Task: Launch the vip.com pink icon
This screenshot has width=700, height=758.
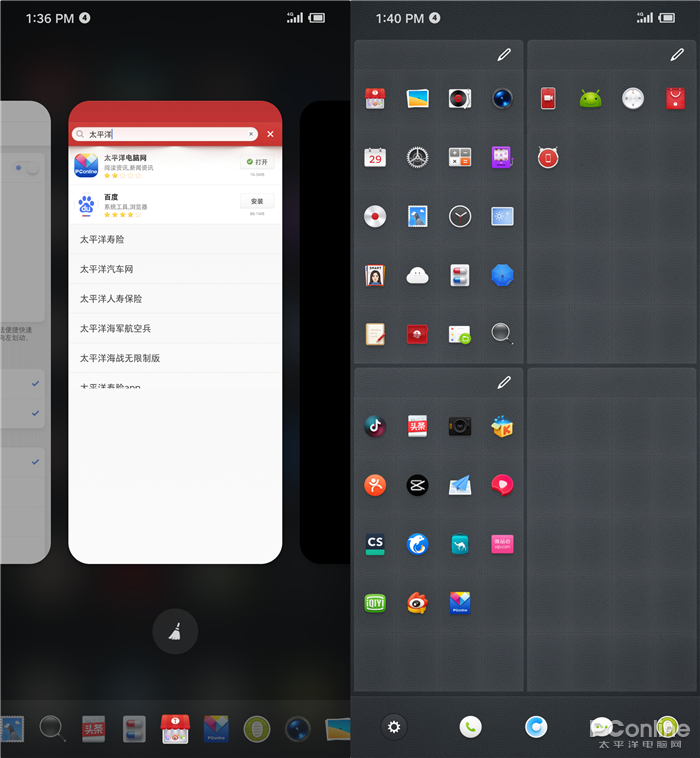Action: pos(502,544)
